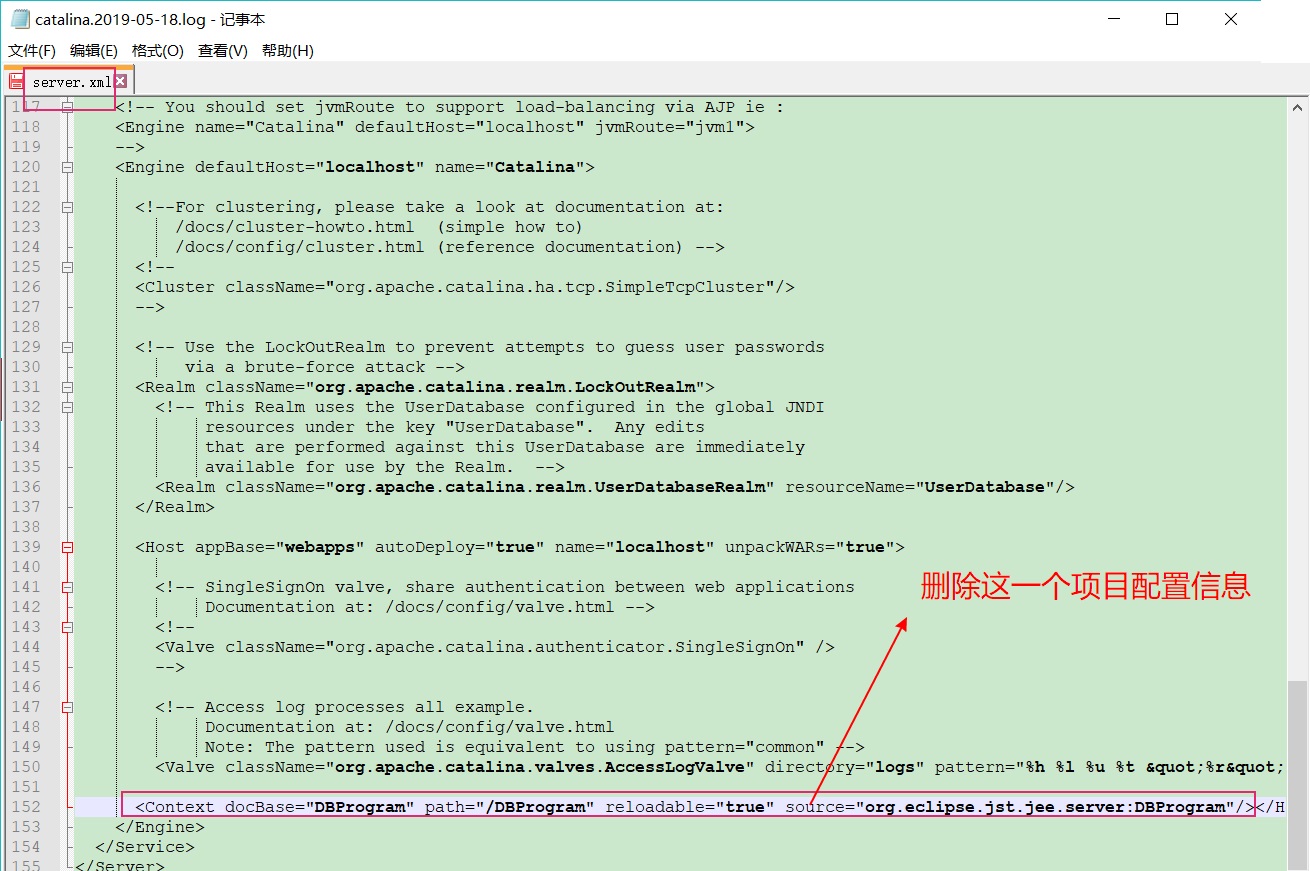This screenshot has height=871, width=1310.
Task: Collapse the LockOutRealm comment fold at line 129
Action: 67,347
